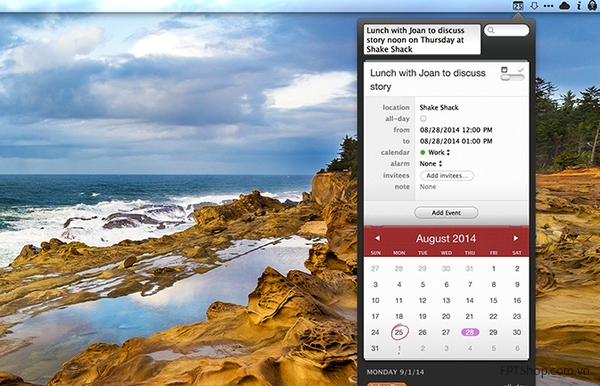Select August 9 in the calendar
This screenshot has width=600, height=386.
click(517, 284)
